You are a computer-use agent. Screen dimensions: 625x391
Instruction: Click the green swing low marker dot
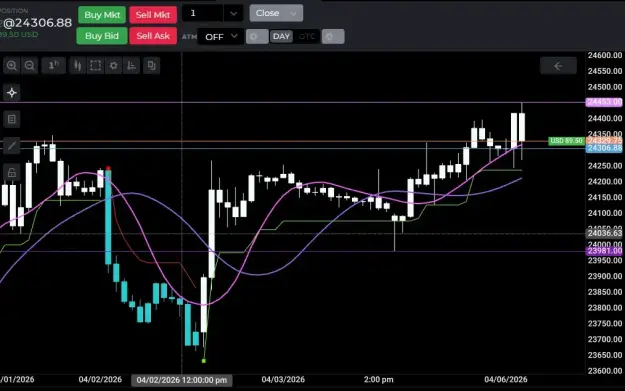point(204,361)
